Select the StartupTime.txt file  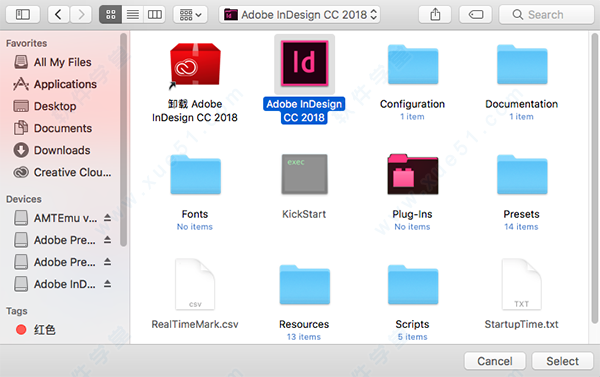click(522, 284)
